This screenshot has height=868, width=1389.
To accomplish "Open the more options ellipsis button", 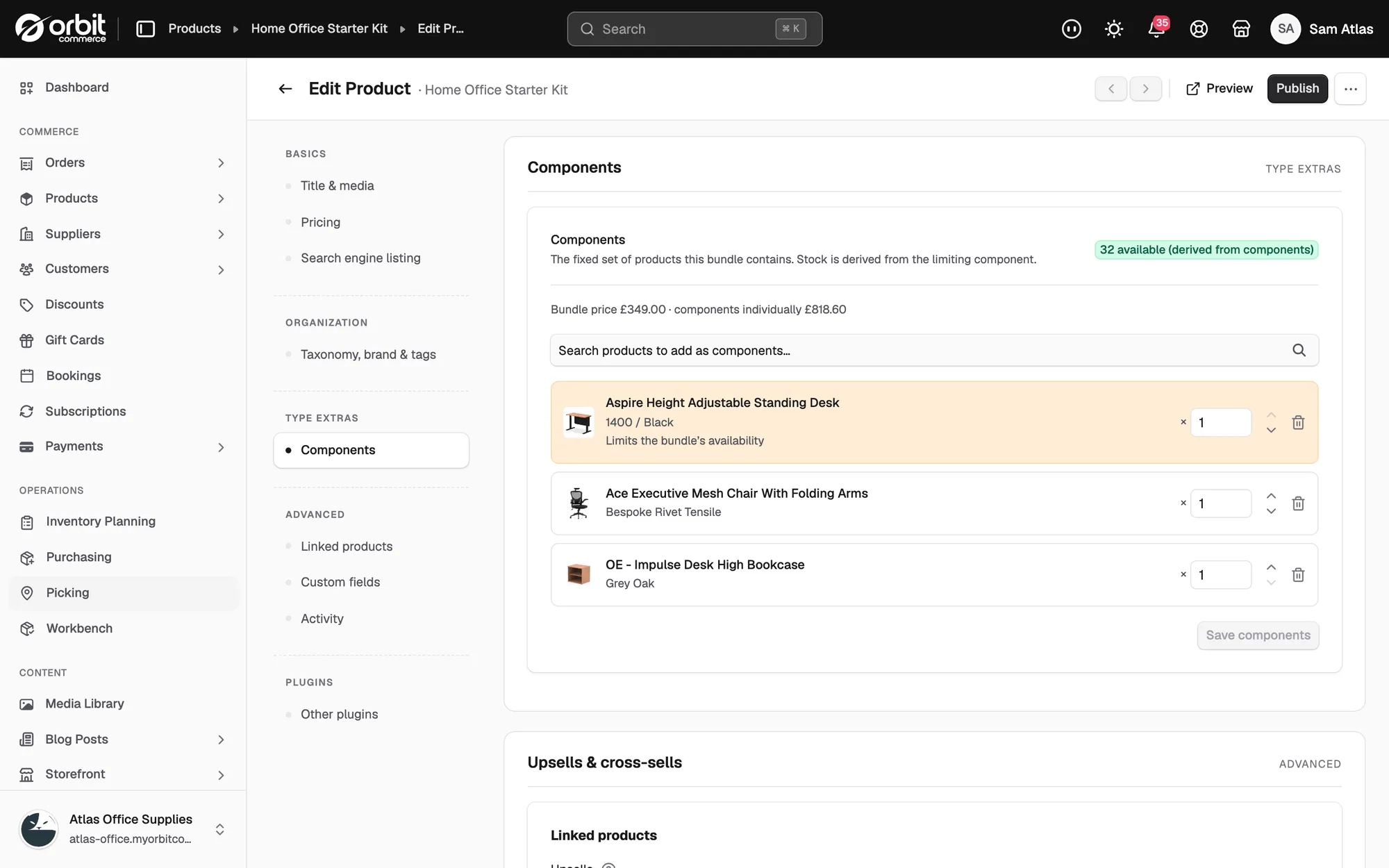I will [x=1350, y=89].
